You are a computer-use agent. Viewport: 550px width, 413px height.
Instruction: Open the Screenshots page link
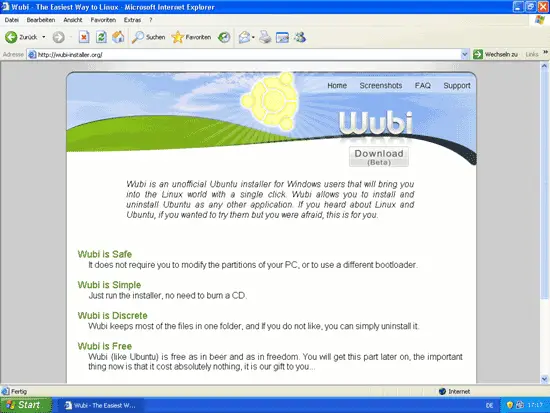(x=381, y=85)
